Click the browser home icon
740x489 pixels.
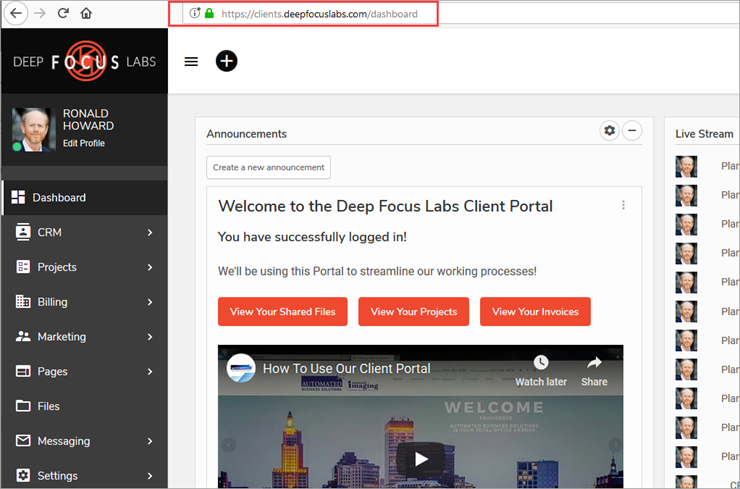point(86,13)
